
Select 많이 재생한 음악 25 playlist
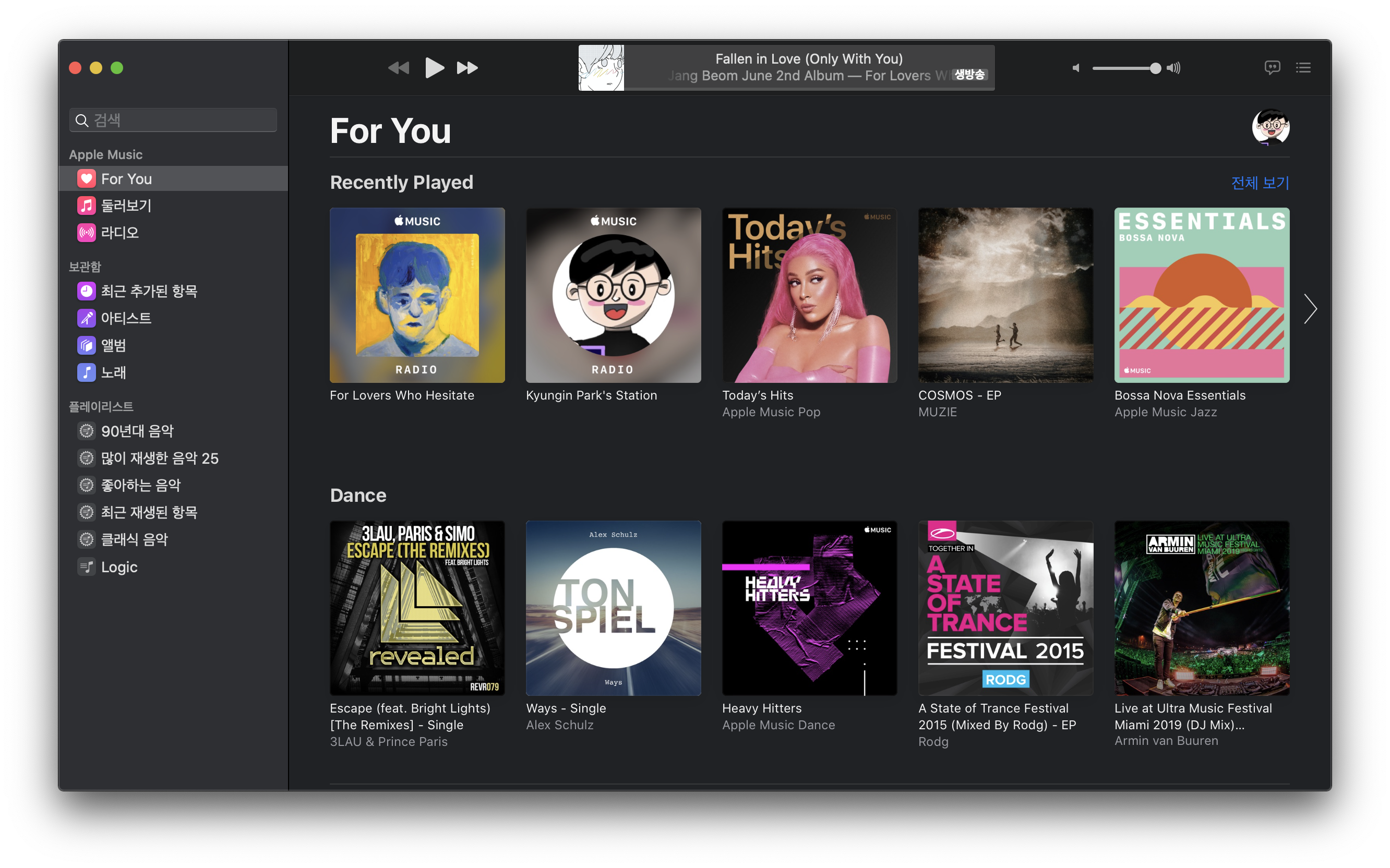pyautogui.click(x=159, y=458)
